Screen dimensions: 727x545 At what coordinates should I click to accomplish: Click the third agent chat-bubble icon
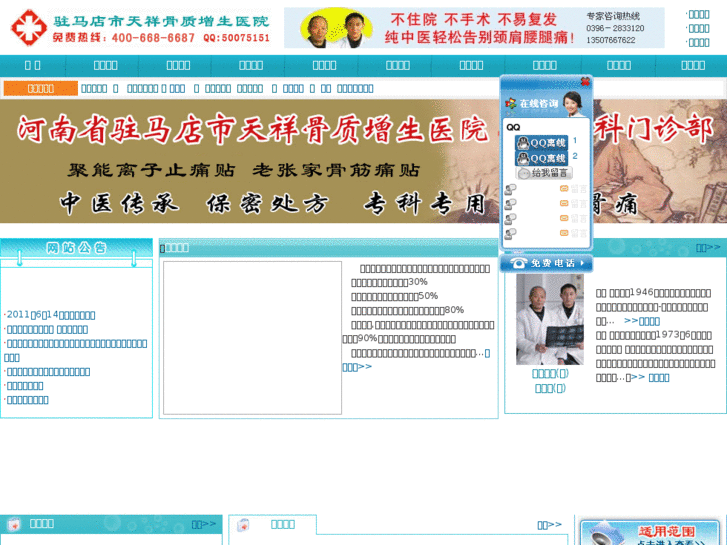(510, 218)
